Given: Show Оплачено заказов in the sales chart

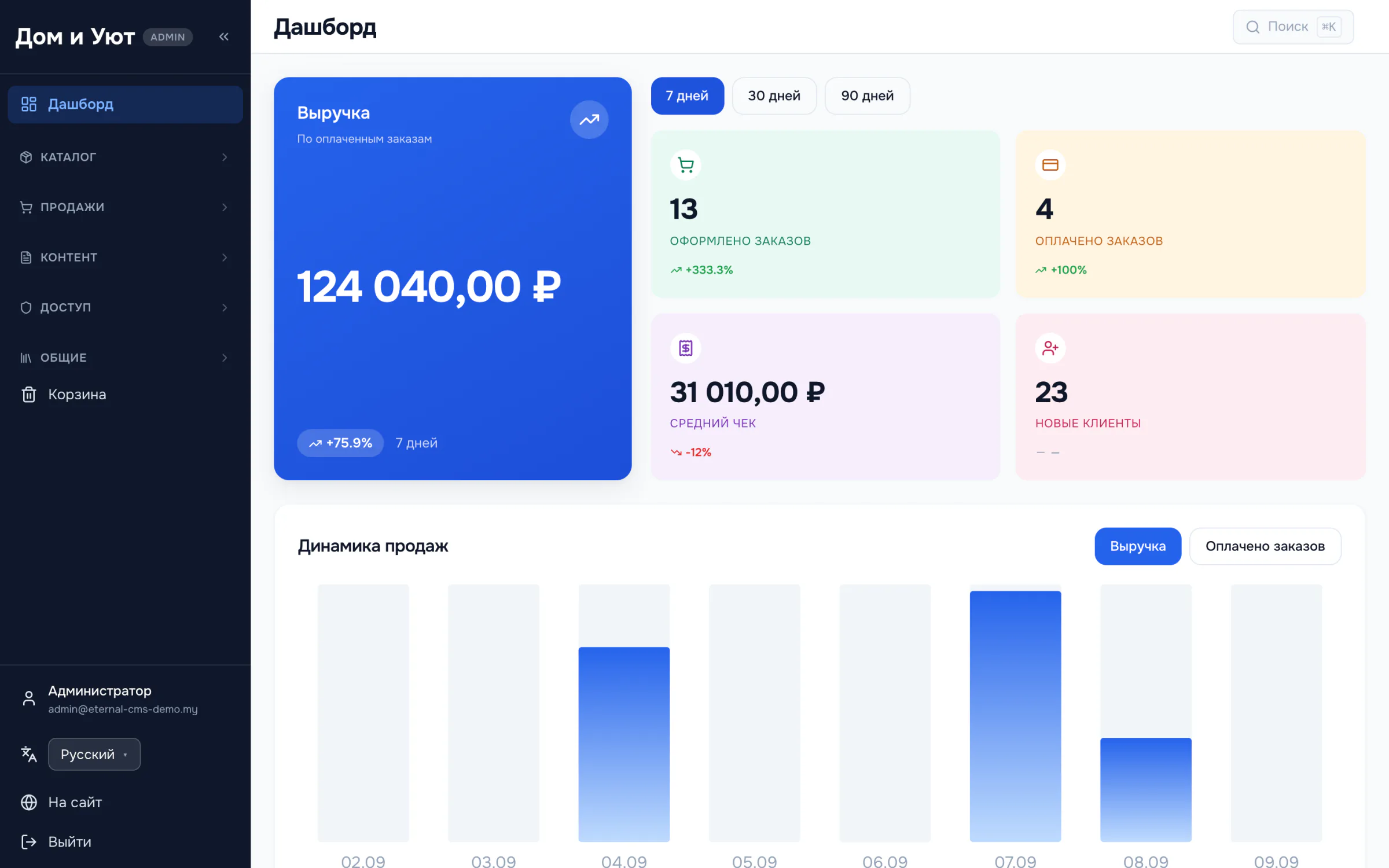Looking at the screenshot, I should (x=1265, y=546).
